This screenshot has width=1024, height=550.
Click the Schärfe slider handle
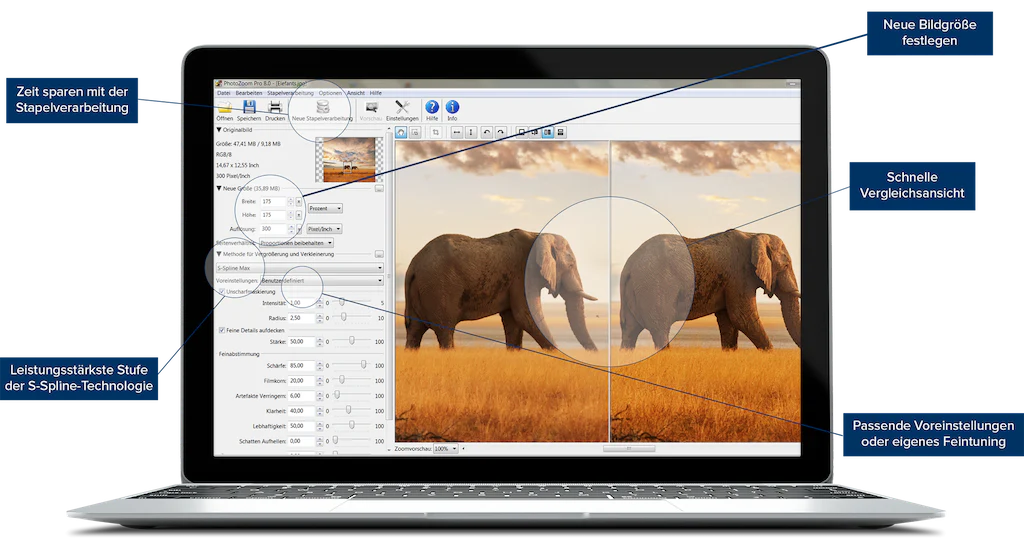364,364
